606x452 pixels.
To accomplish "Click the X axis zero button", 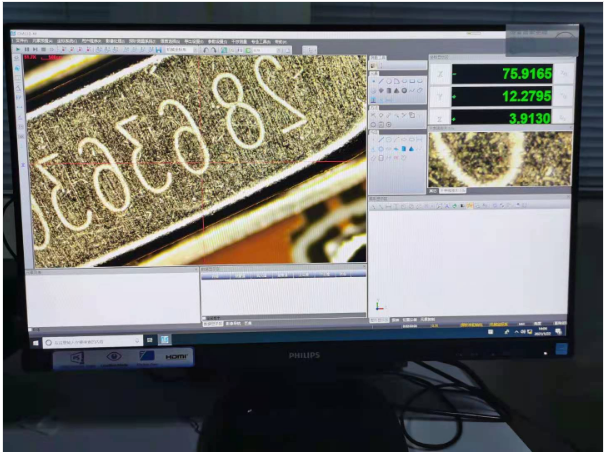I will [563, 73].
